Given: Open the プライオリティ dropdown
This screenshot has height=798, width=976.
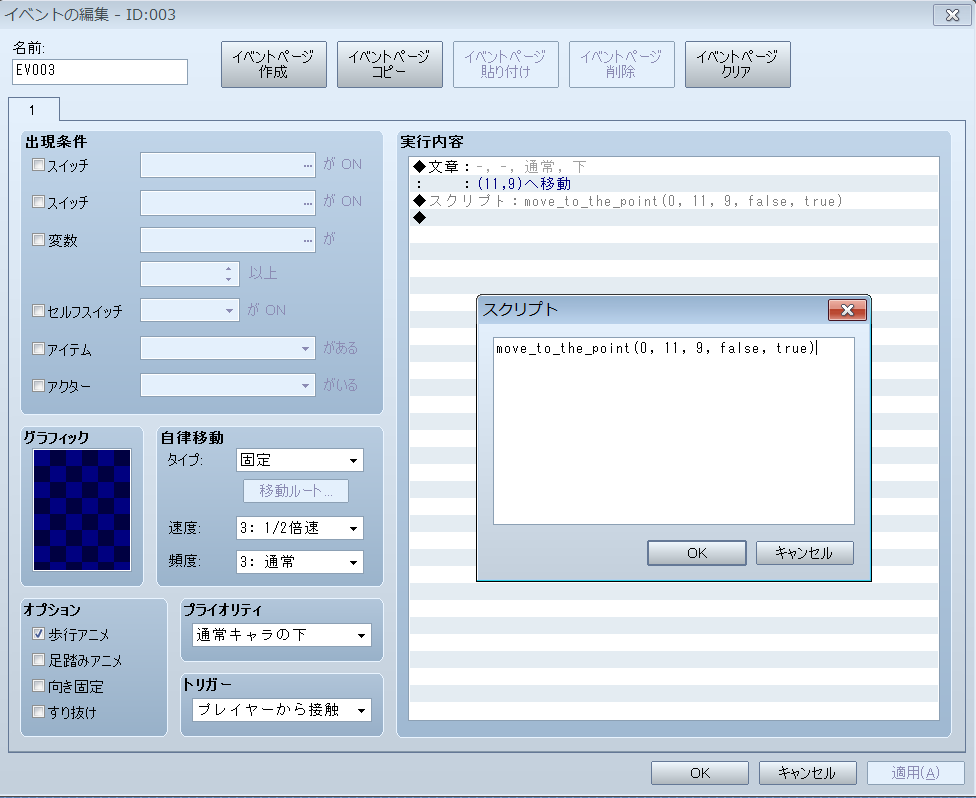Looking at the screenshot, I should tap(282, 635).
